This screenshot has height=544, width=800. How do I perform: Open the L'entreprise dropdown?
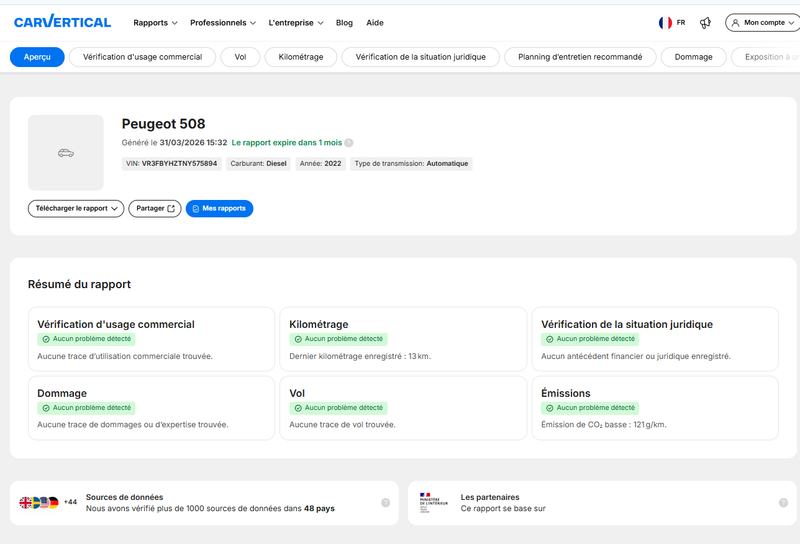click(296, 23)
